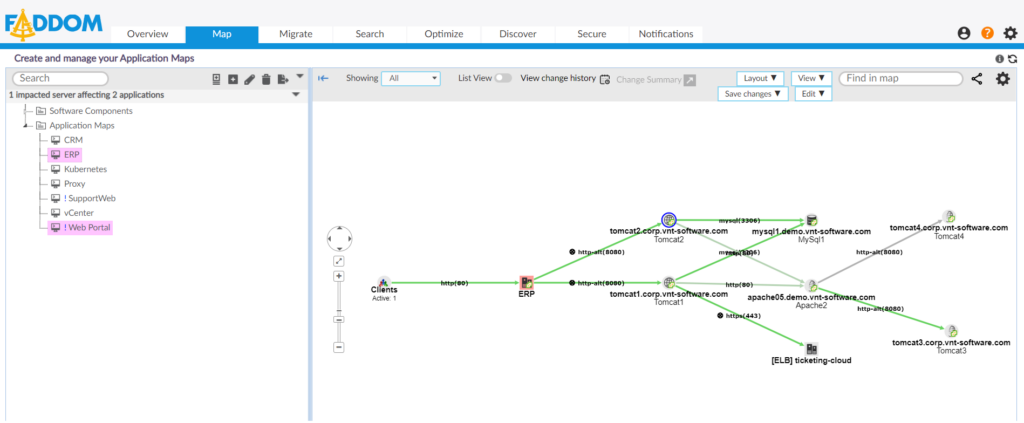Click the https(443) connection label
Viewport: 1024px width, 423px height.
point(743,315)
